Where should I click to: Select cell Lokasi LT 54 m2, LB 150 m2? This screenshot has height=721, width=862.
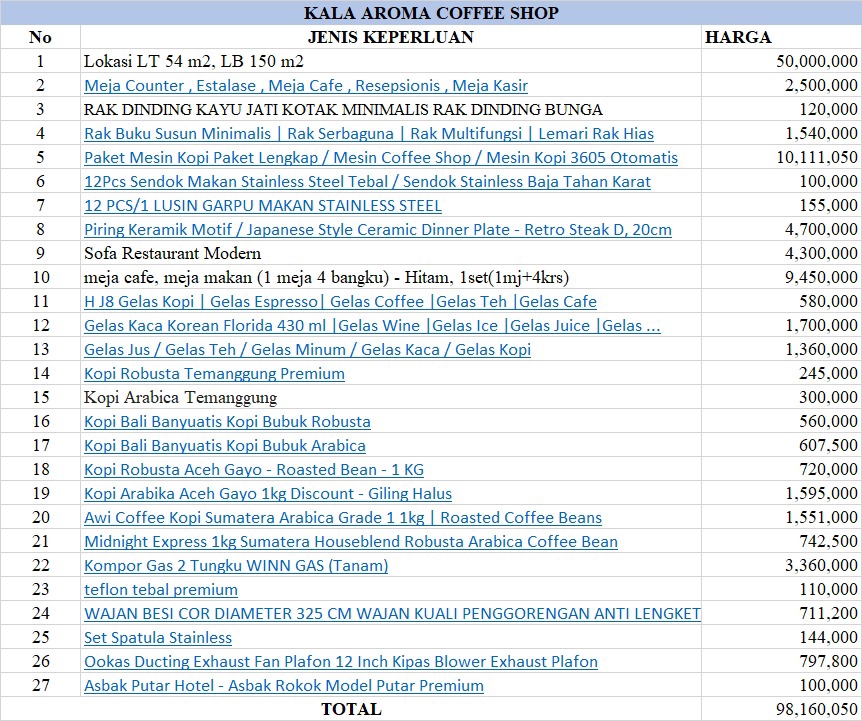click(x=391, y=61)
